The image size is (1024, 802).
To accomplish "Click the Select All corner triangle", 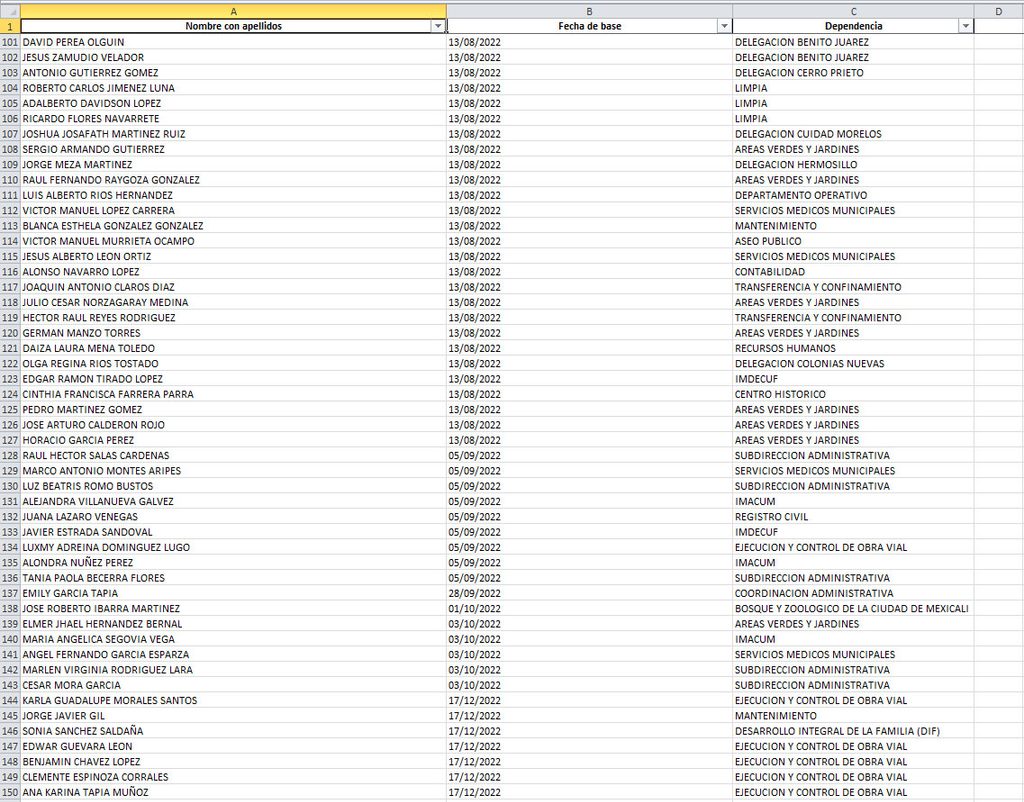I will tap(10, 12).
